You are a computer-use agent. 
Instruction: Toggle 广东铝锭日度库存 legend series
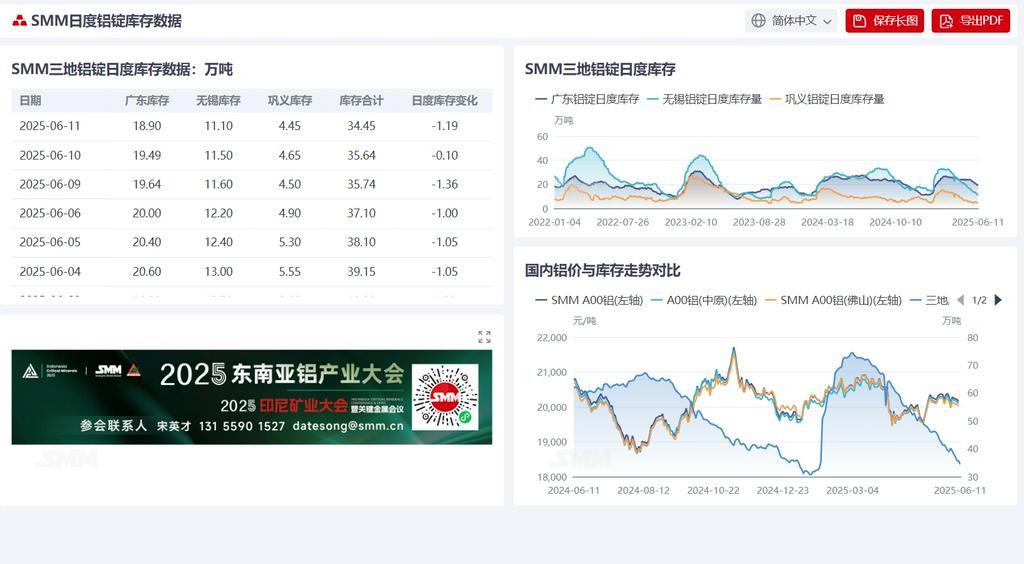coord(586,99)
